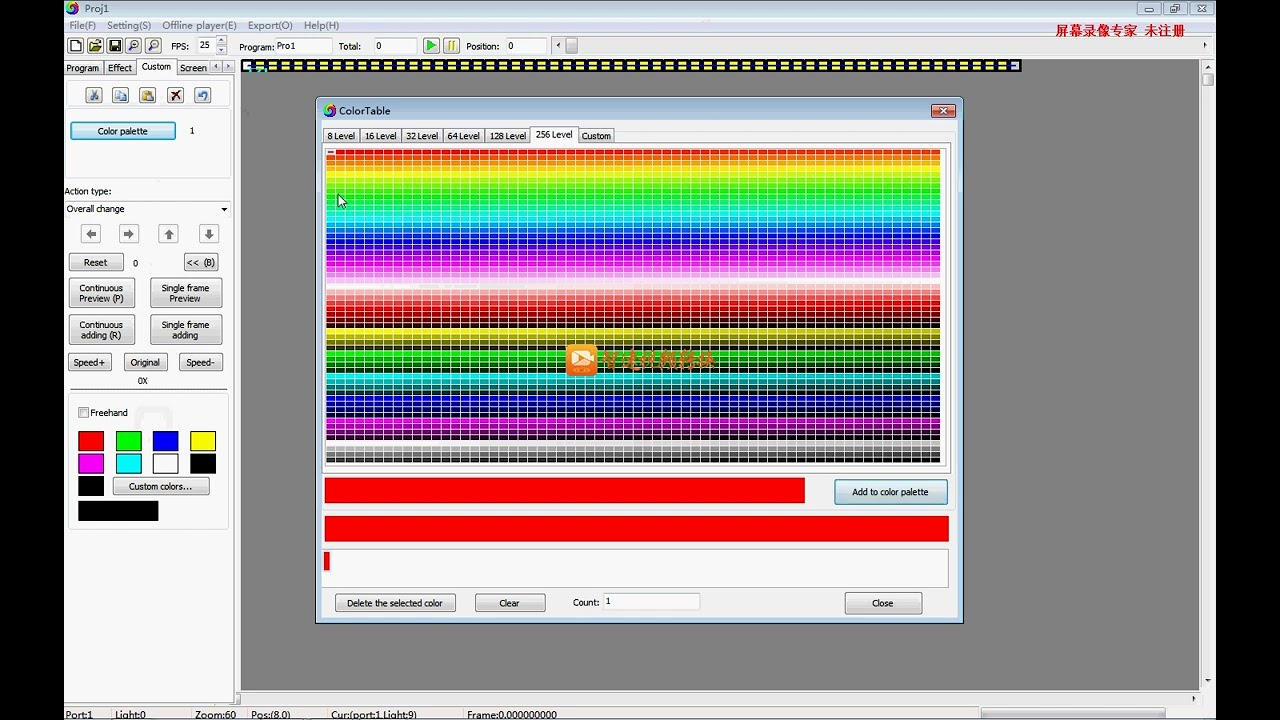Open the Help(H) menu
The width and height of the screenshot is (1280, 720).
321,25
